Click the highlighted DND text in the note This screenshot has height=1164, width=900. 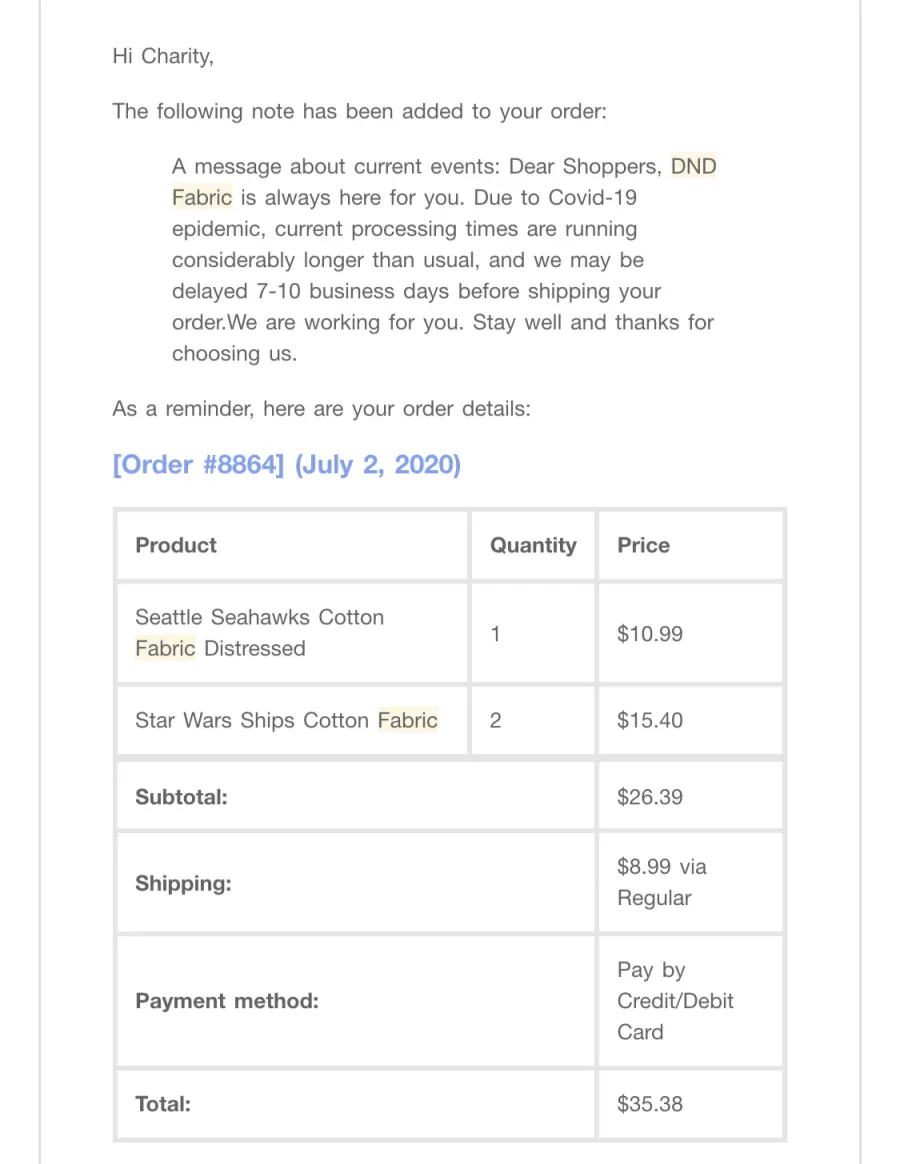click(694, 166)
